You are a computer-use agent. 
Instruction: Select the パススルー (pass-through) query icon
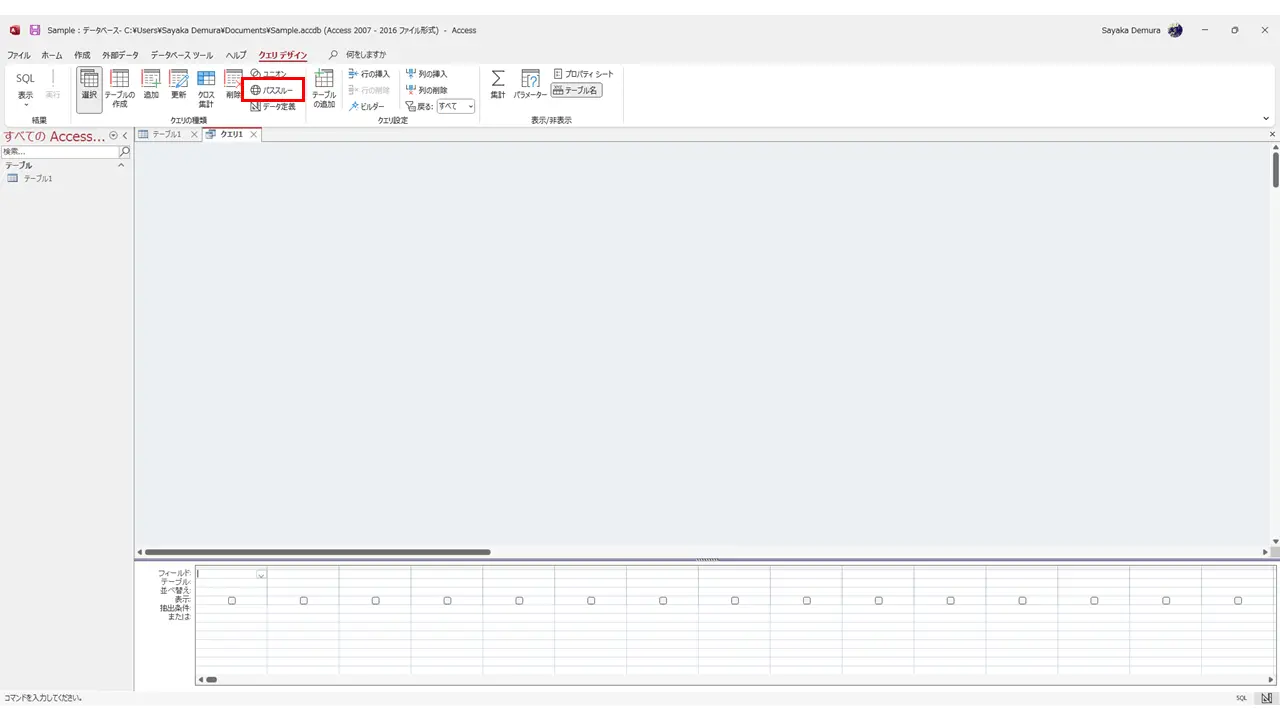click(272, 90)
